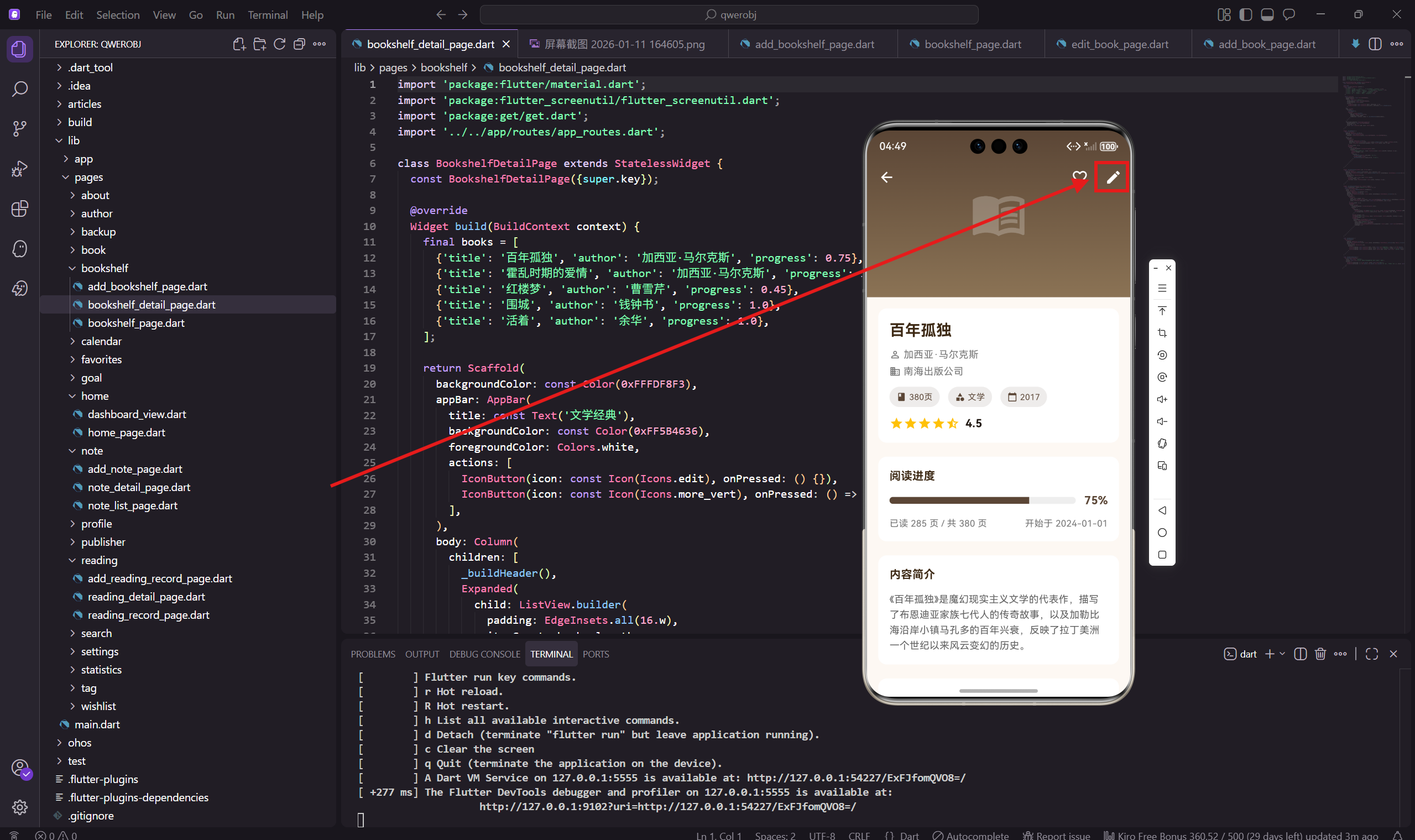Viewport: 1415px width, 840px height.
Task: Click emulator toolbar recents square button
Action: [1162, 555]
